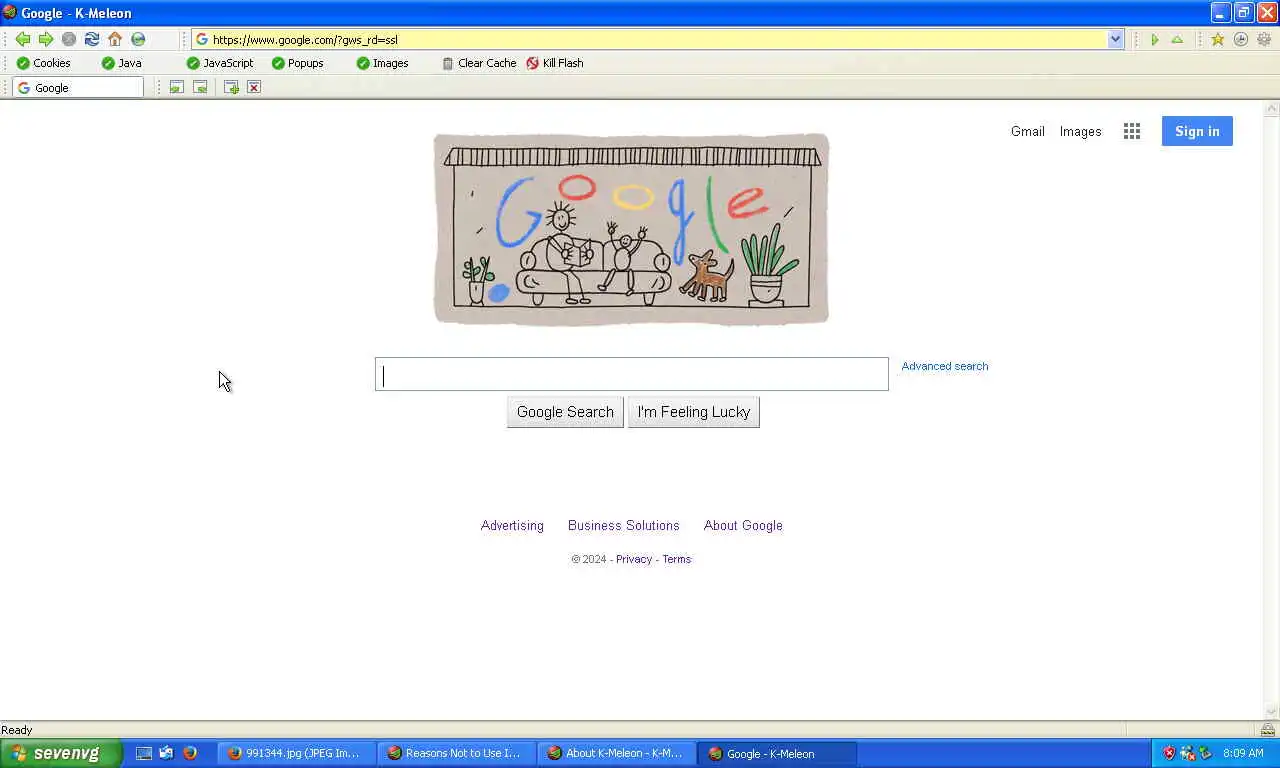Screen dimensions: 1280x768
Task: Click the Kill Flash icon
Action: (532, 63)
